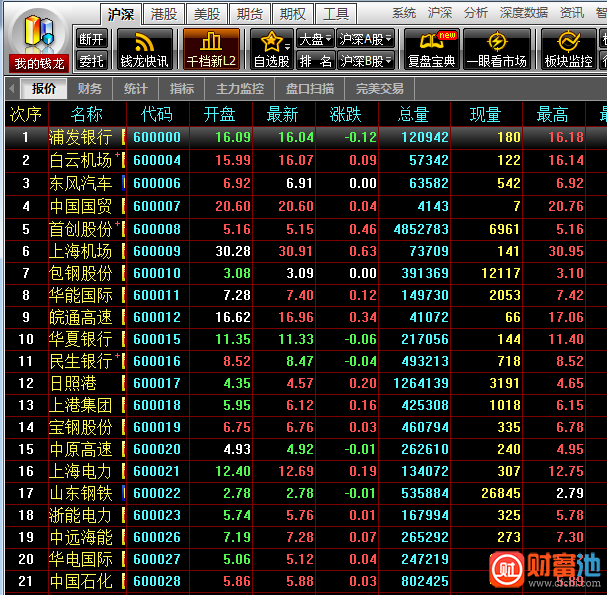Sort by the 涨跌 column header

click(346, 115)
